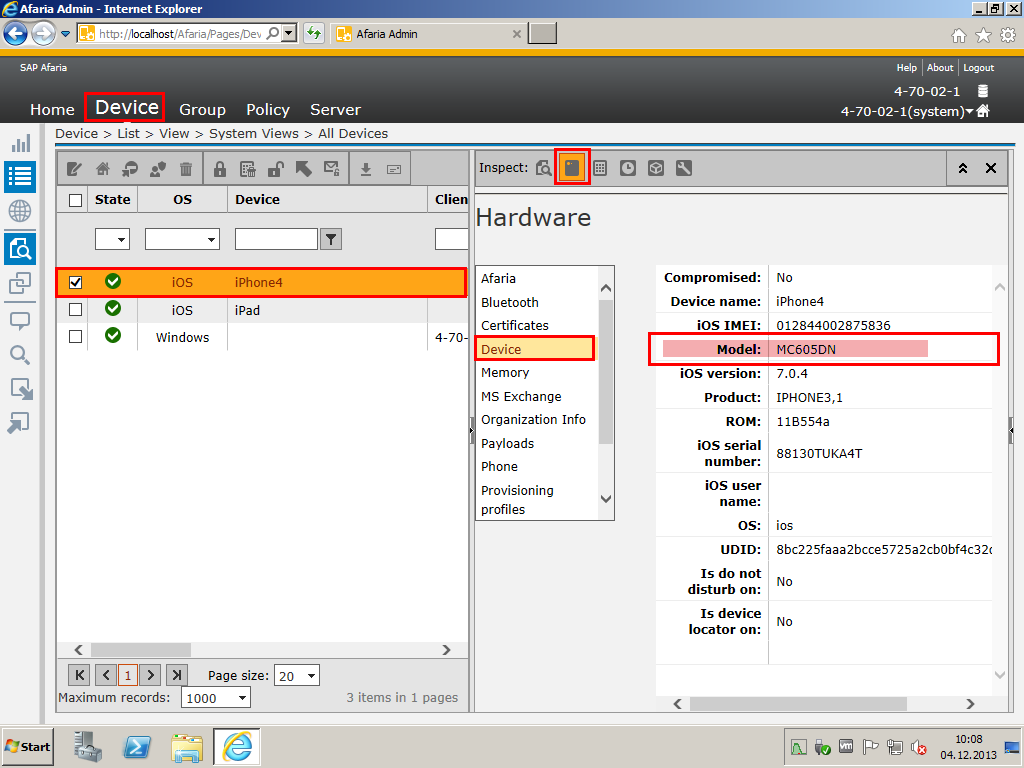Click the Hardware category list scrollbar thumb

(605, 372)
